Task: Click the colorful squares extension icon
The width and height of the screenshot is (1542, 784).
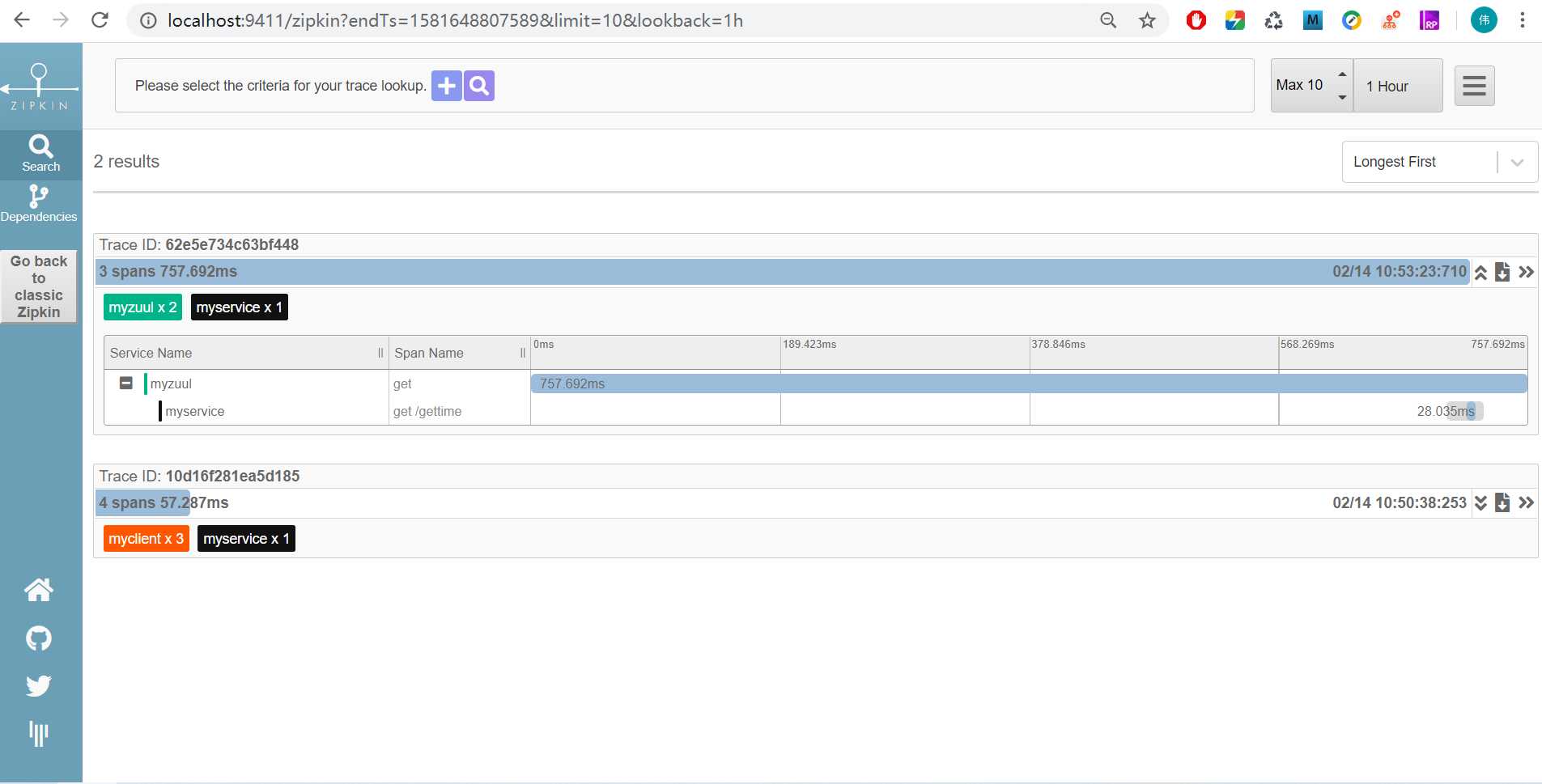Action: click(1234, 20)
